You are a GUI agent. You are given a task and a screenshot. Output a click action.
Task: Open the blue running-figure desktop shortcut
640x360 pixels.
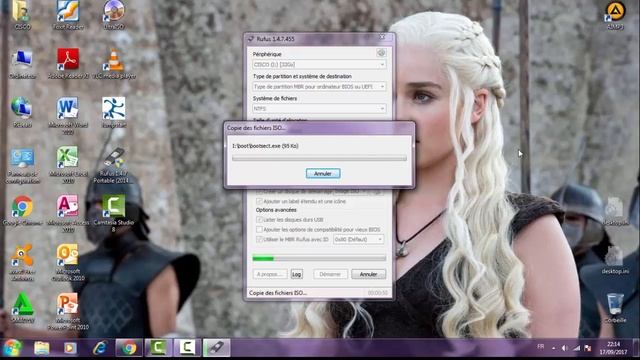(x=114, y=112)
